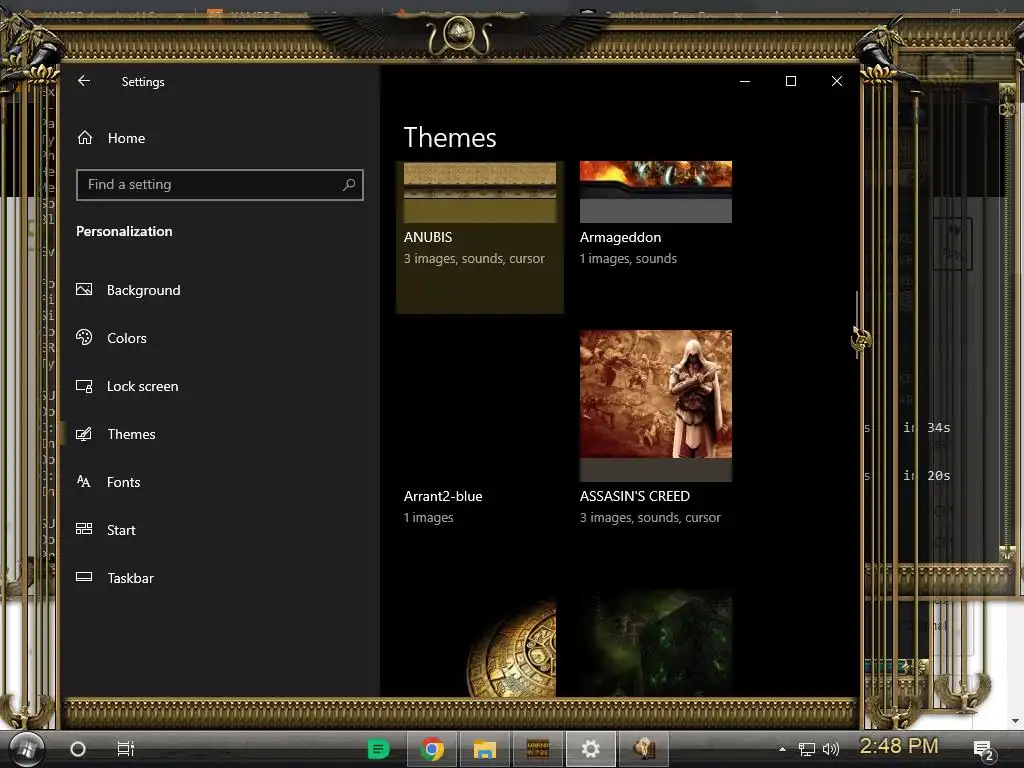This screenshot has width=1024, height=768.
Task: Open the Taskbar settings page
Action: coord(131,578)
